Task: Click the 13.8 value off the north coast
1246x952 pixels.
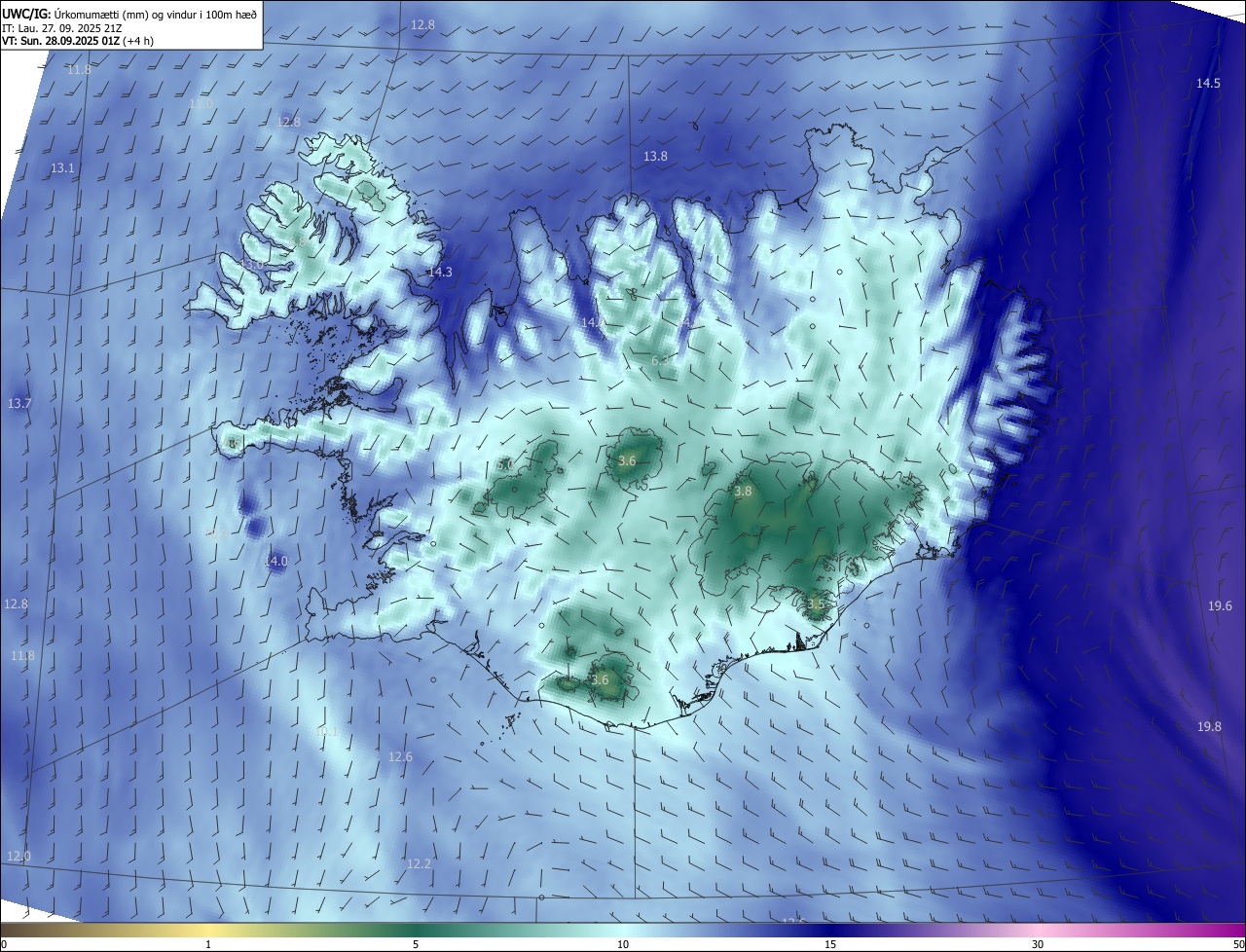Action: (655, 157)
